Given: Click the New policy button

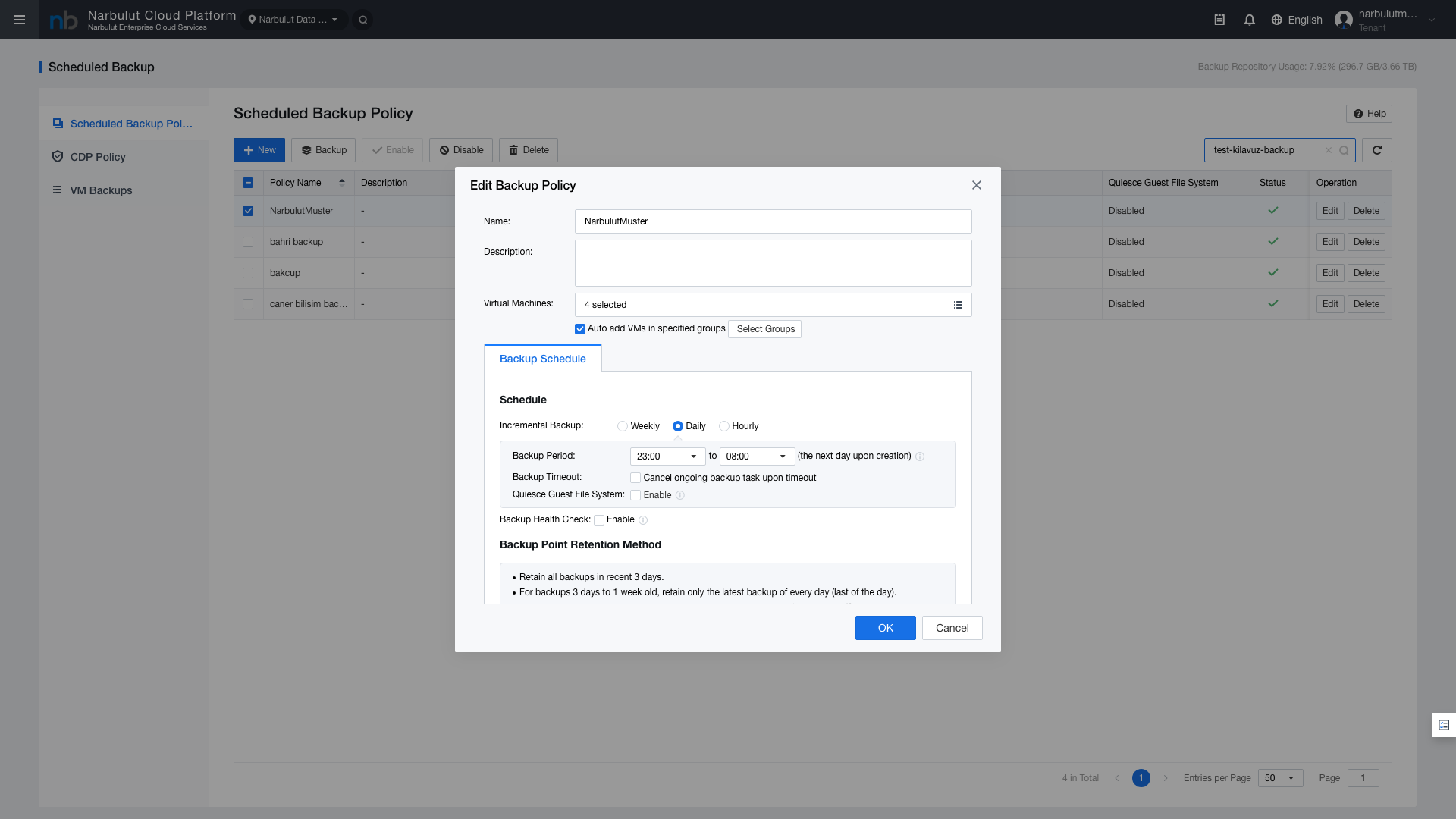Looking at the screenshot, I should pos(259,150).
